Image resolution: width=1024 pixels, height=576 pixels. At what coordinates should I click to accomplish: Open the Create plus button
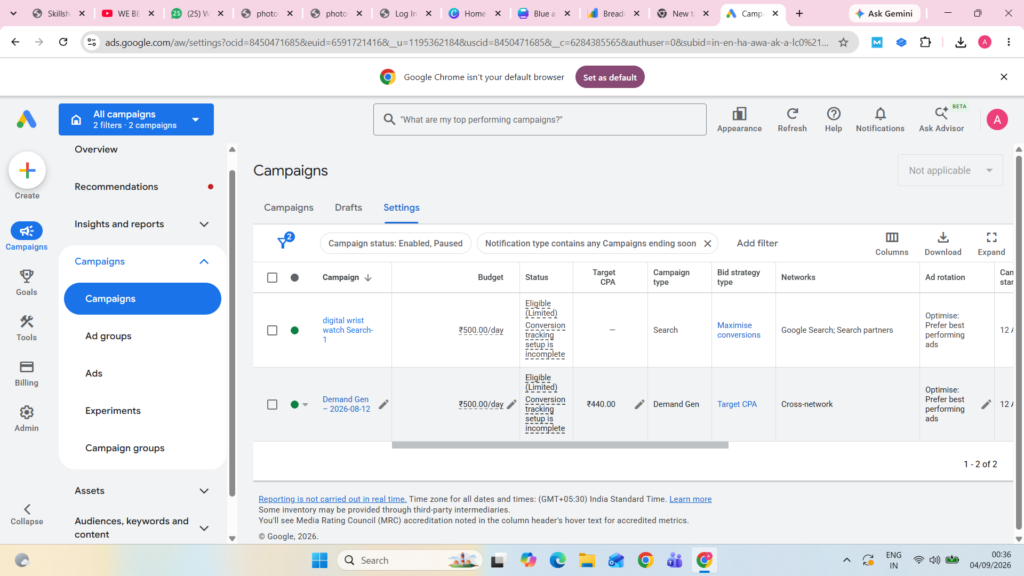point(27,170)
